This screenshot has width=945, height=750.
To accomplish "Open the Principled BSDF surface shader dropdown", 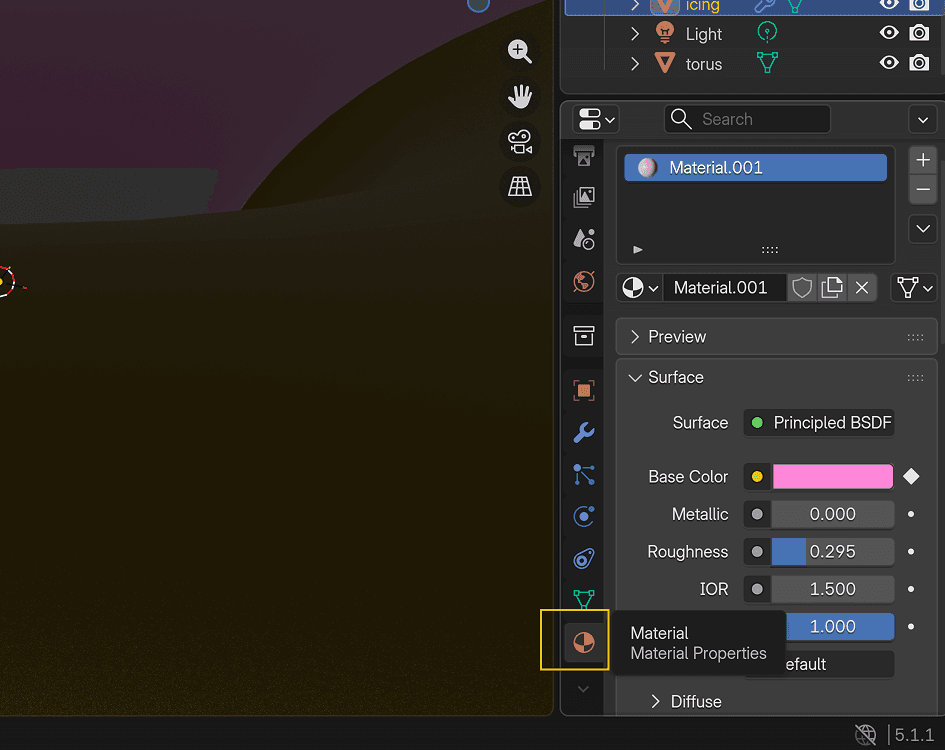I will click(x=820, y=423).
